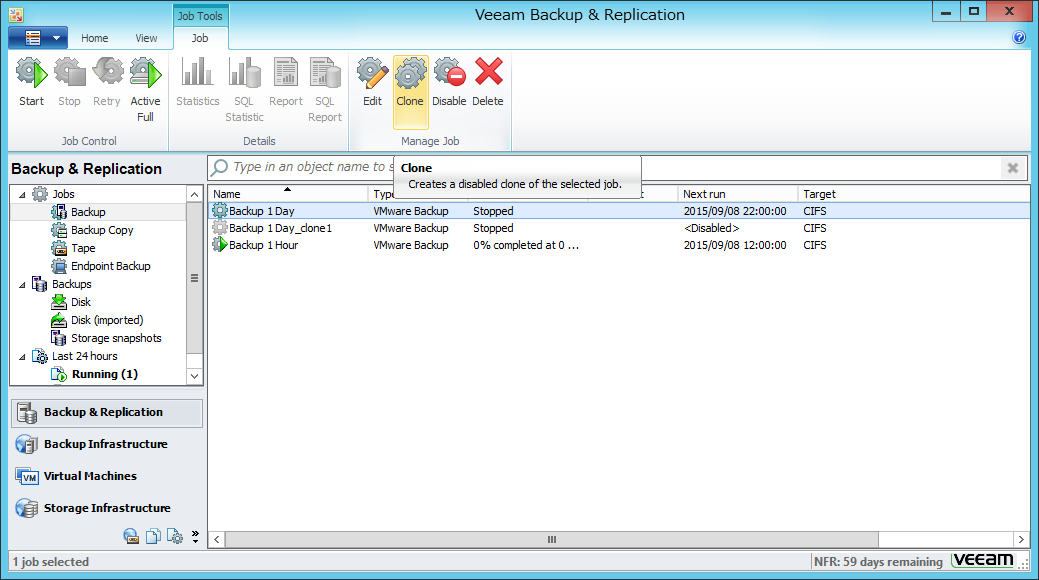The image size is (1039, 580).
Task: Collapse the Last 24 hours node
Action: tap(22, 357)
